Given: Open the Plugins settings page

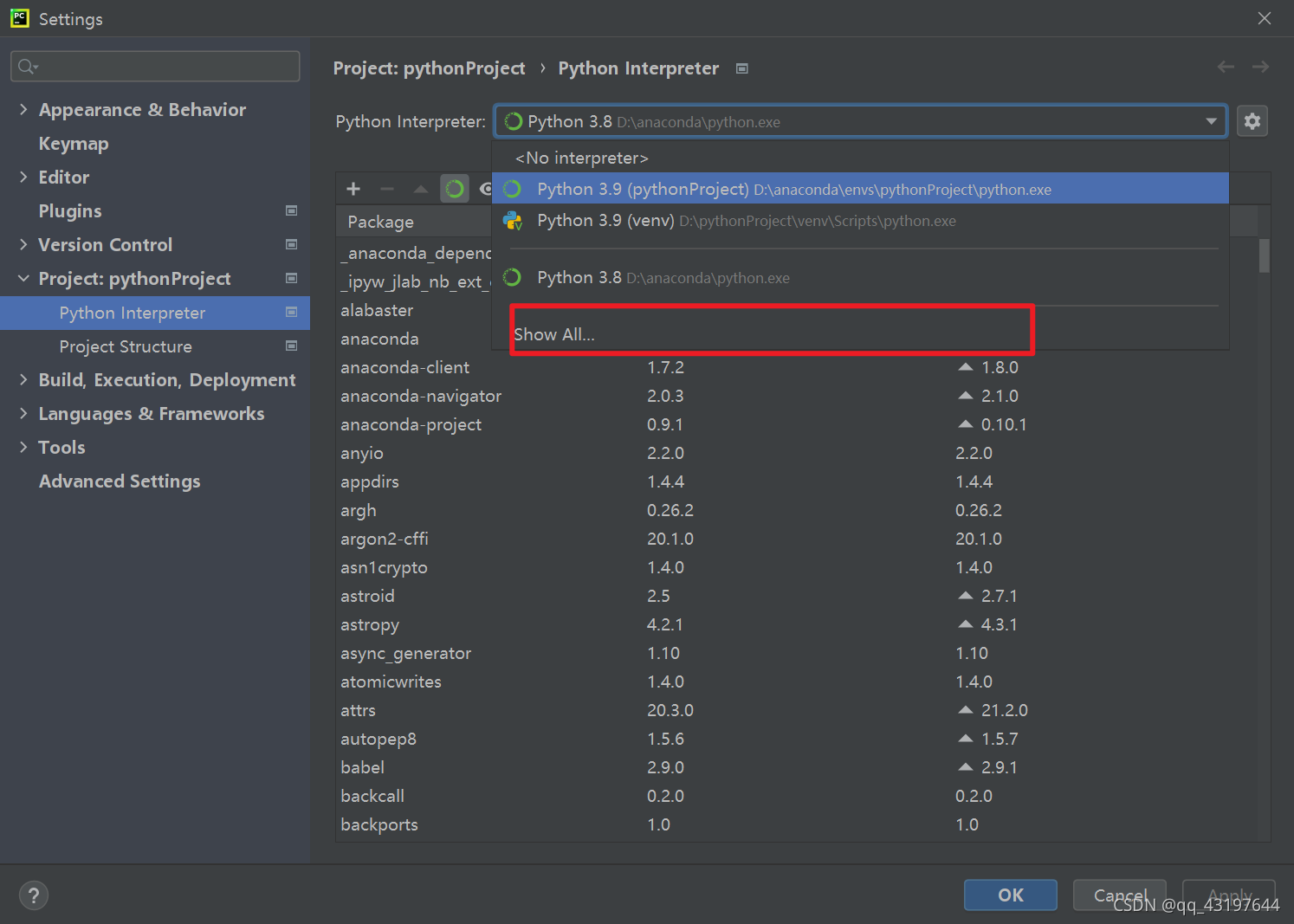Looking at the screenshot, I should pyautogui.click(x=70, y=210).
